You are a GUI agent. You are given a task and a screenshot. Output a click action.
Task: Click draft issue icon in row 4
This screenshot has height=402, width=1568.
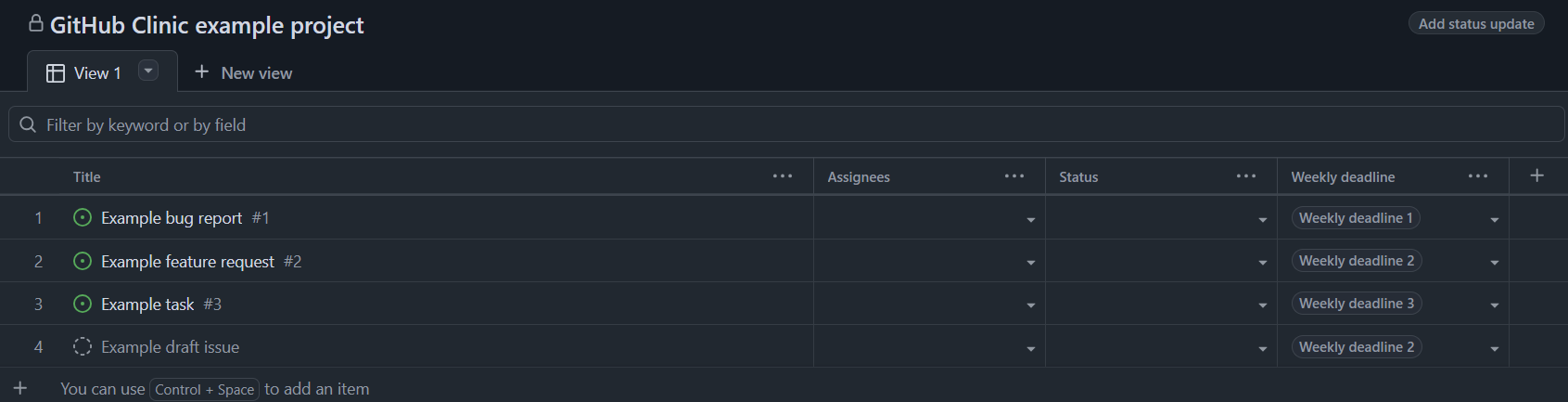pos(83,346)
